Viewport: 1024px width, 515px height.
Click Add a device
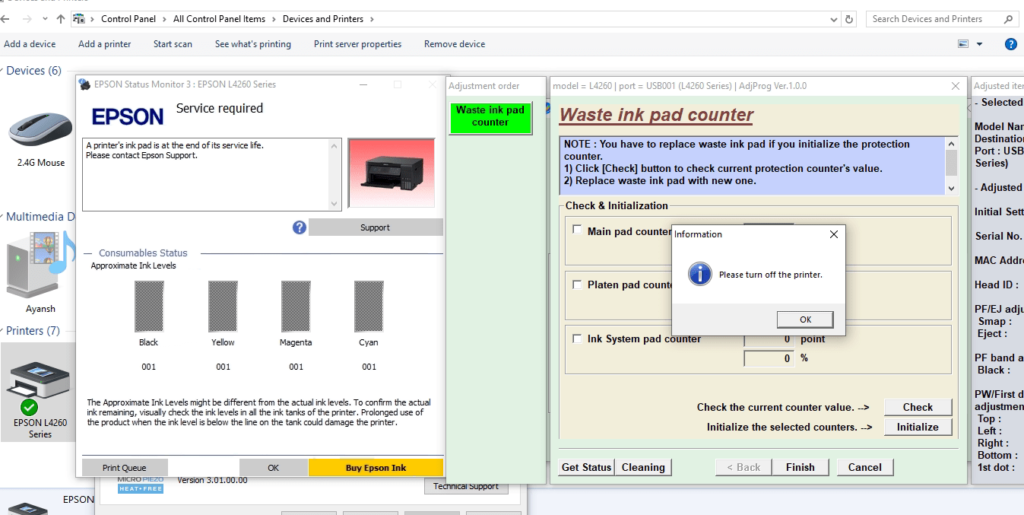[29, 44]
